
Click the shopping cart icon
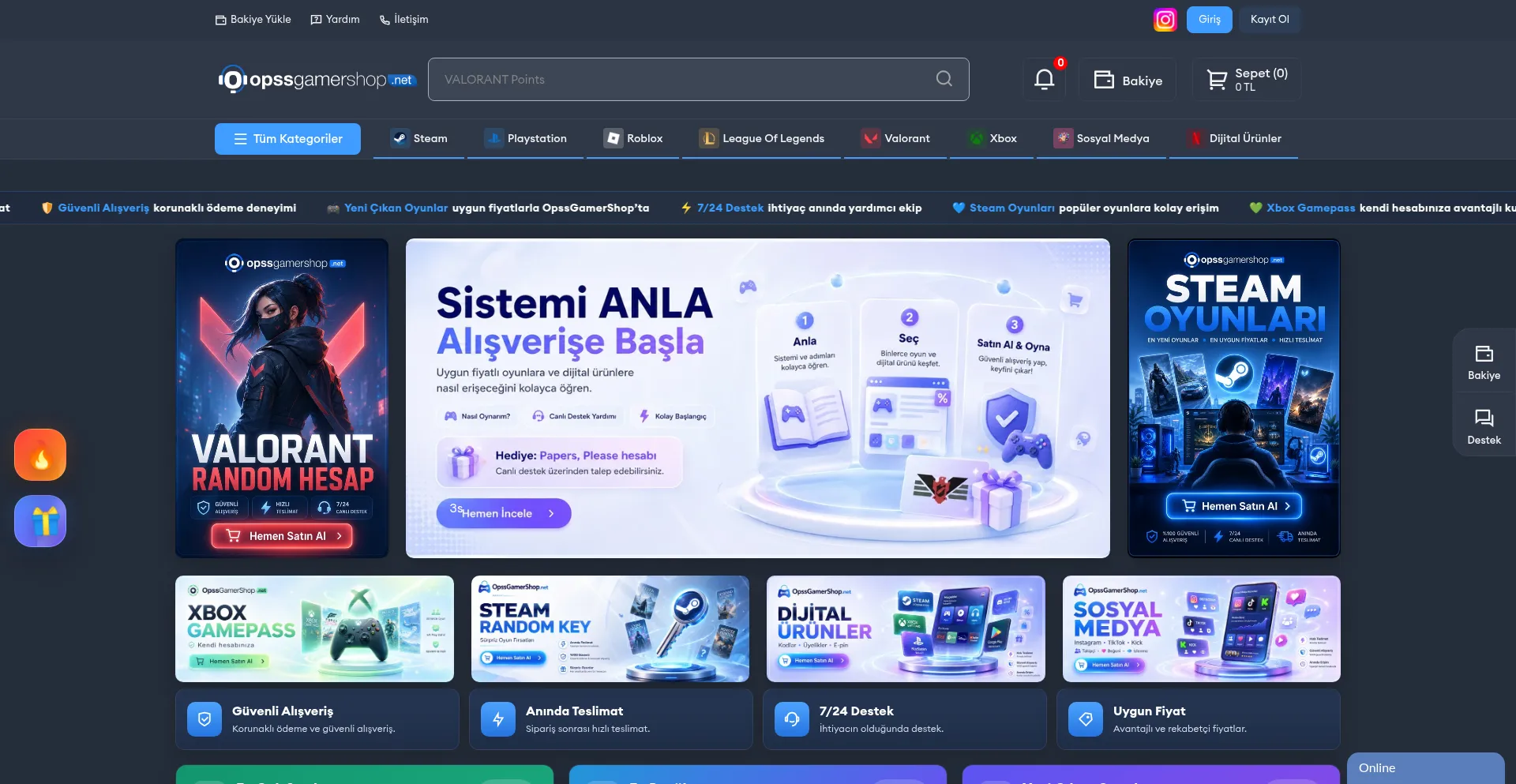click(1217, 80)
